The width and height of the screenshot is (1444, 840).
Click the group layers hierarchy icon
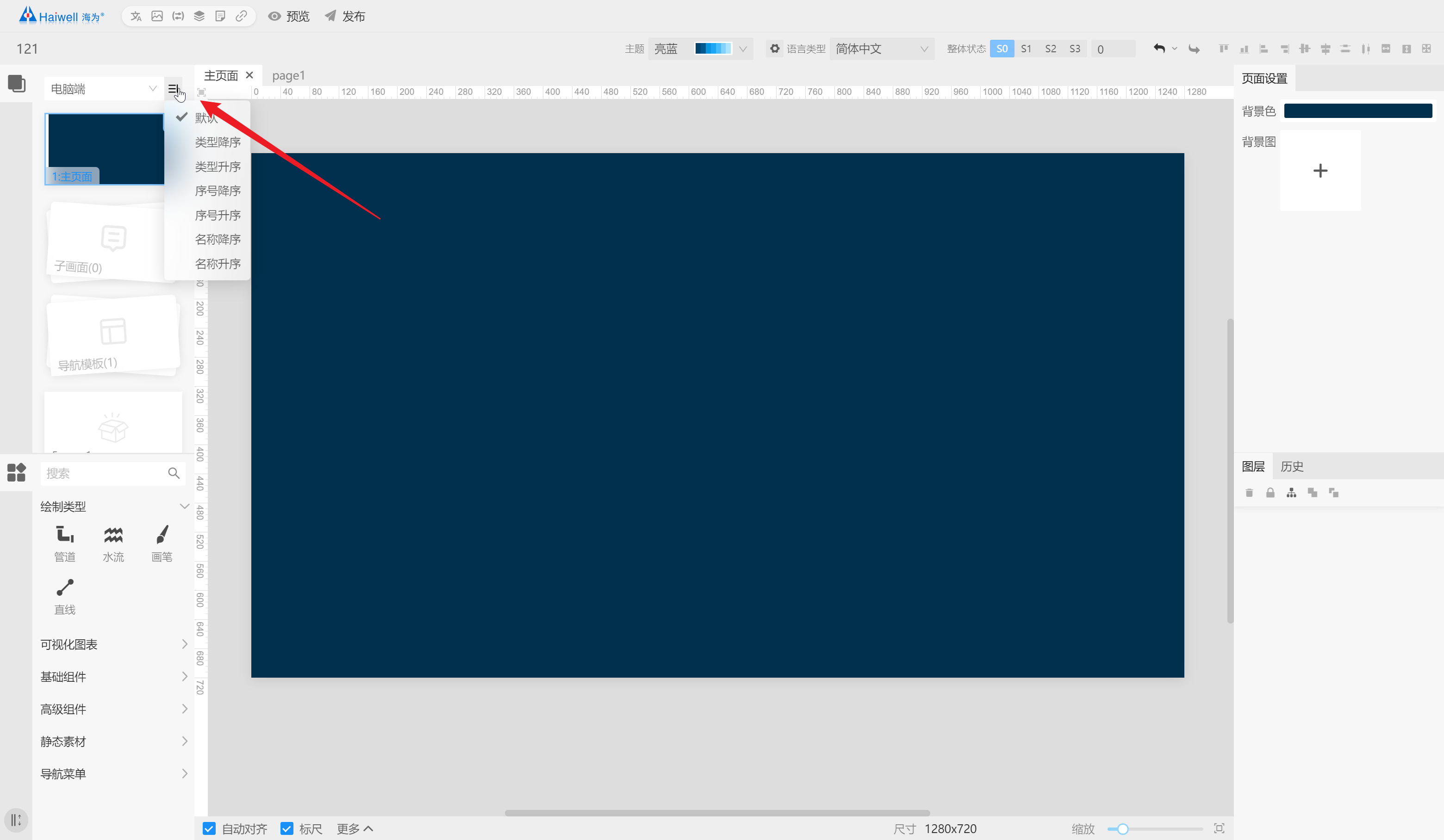[1292, 493]
